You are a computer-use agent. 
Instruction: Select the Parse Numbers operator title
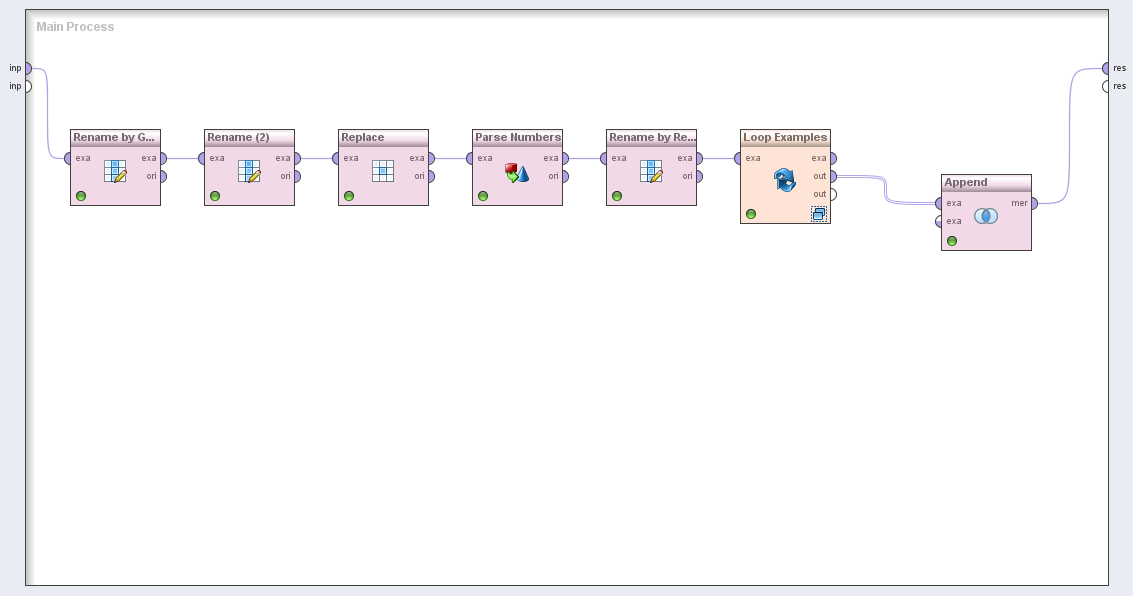tap(517, 137)
